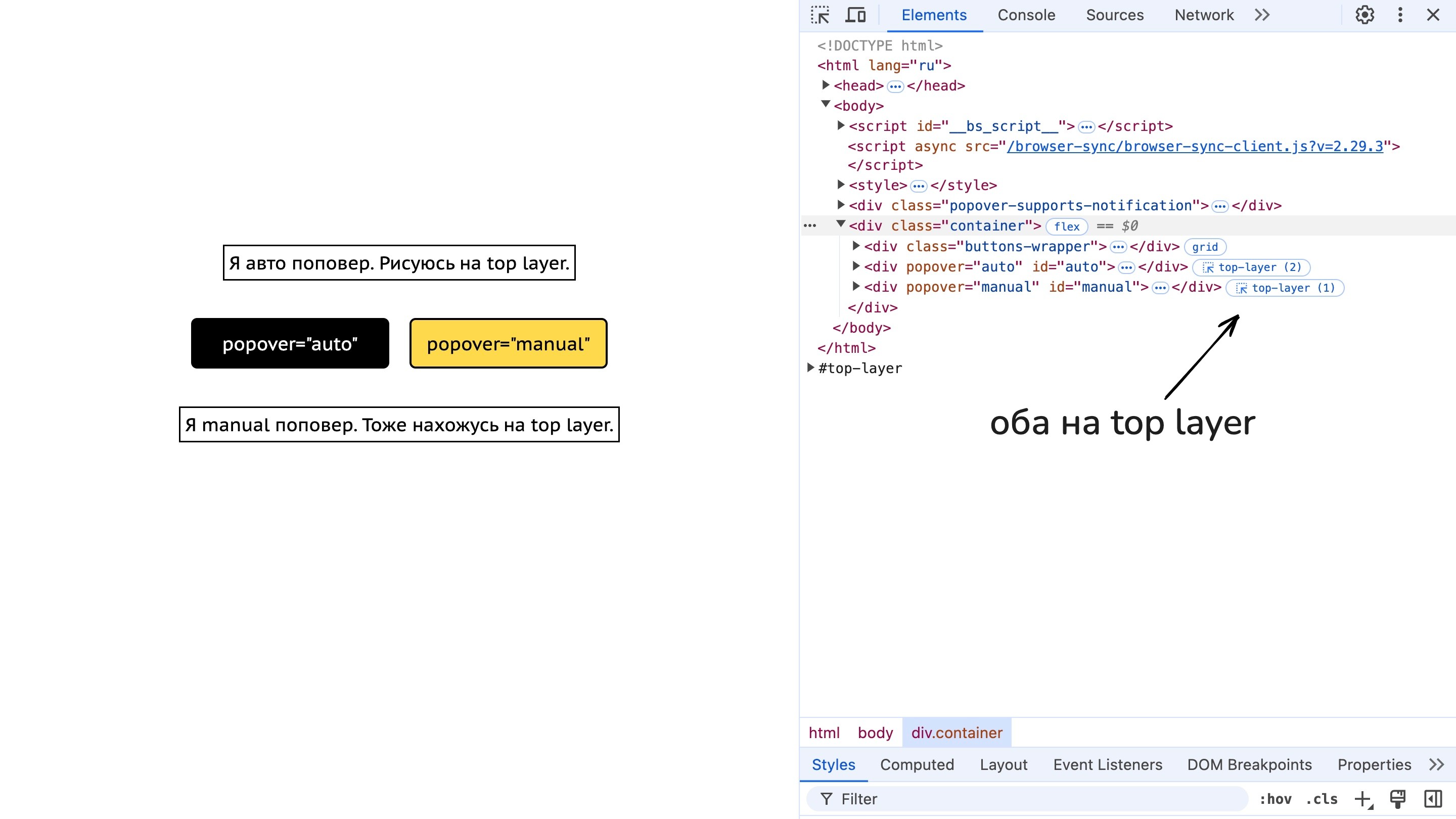Open rendering emulations paintbrush icon
1456x819 pixels.
pos(1397,799)
